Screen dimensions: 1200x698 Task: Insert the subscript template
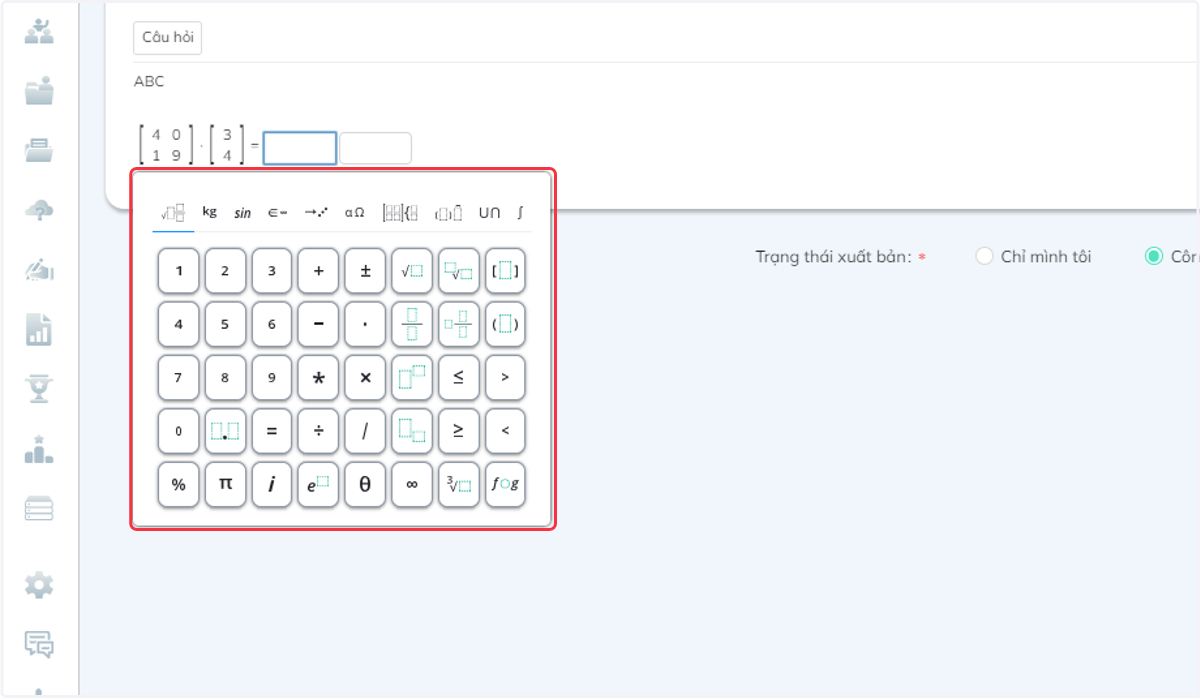[412, 431]
